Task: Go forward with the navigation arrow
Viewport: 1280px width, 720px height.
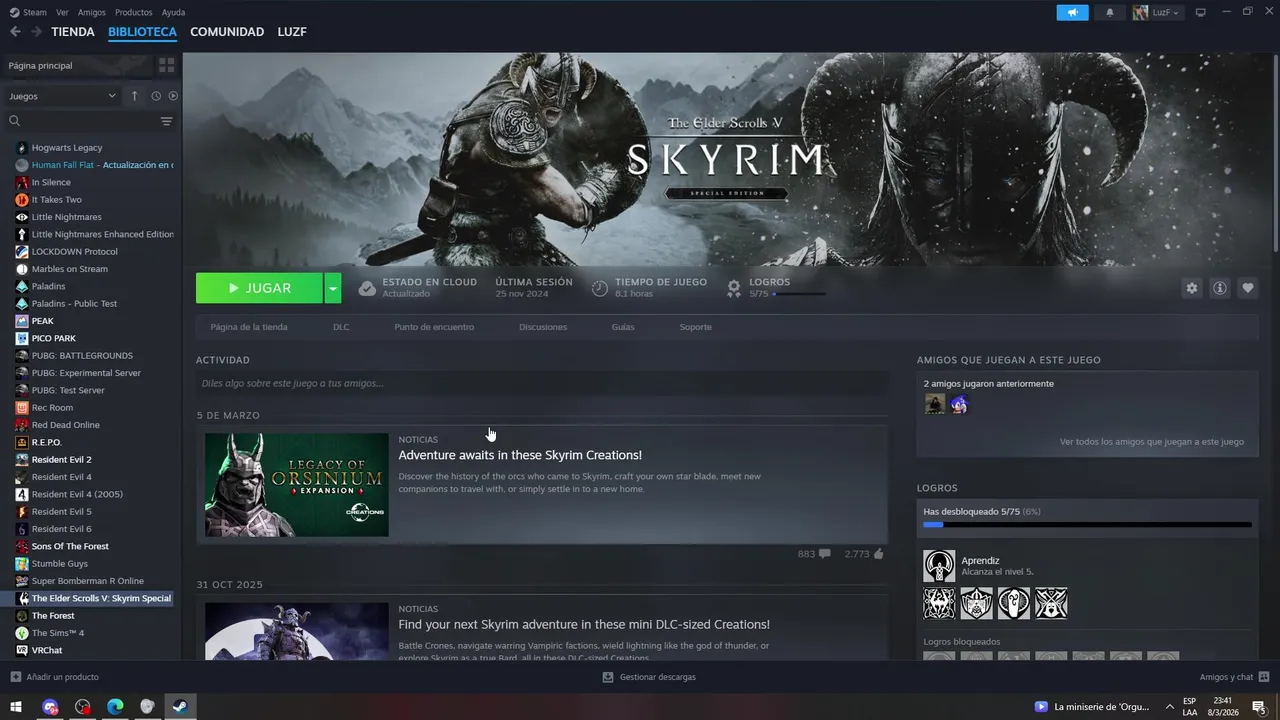Action: 36,32
